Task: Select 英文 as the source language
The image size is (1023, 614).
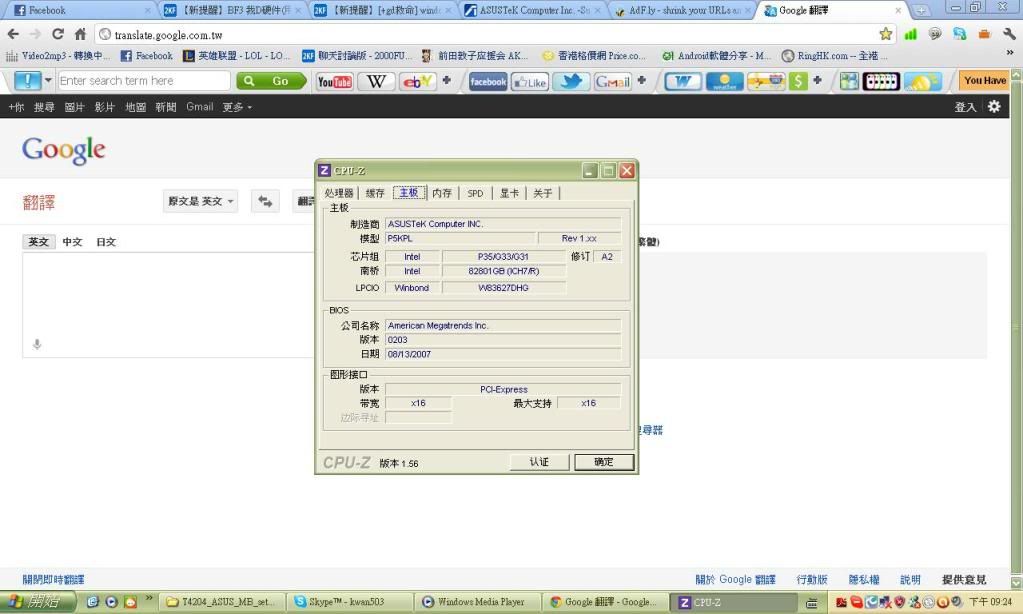Action: pos(38,241)
